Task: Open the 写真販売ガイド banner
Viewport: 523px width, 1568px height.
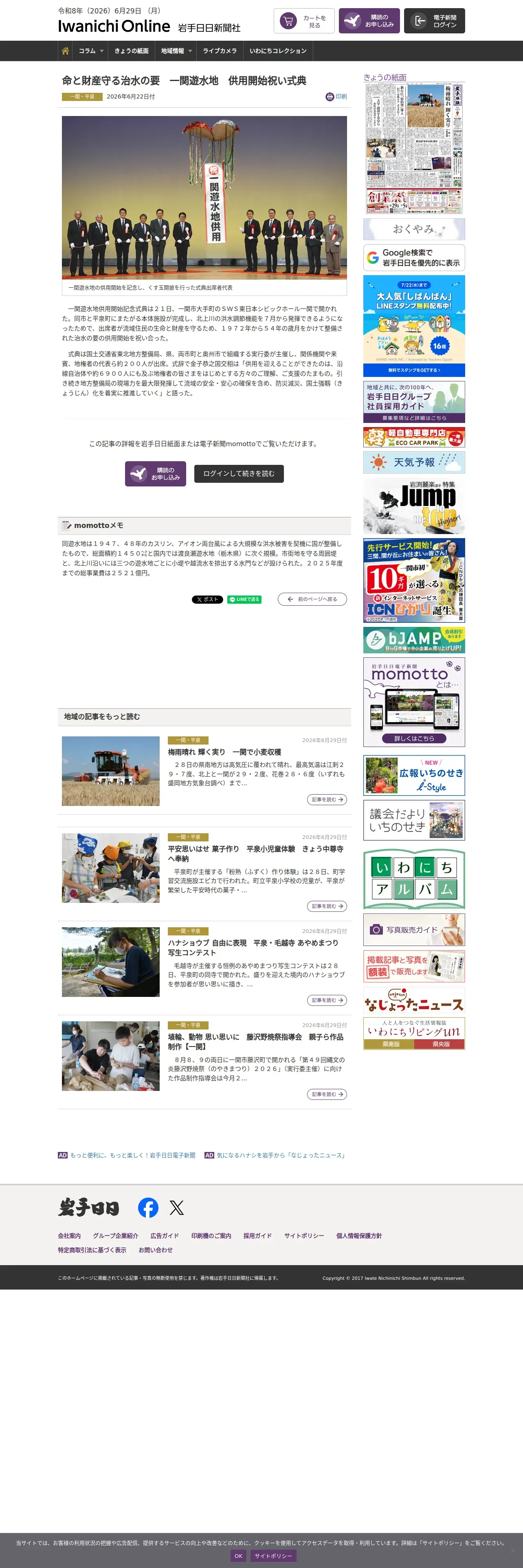Action: (x=414, y=929)
